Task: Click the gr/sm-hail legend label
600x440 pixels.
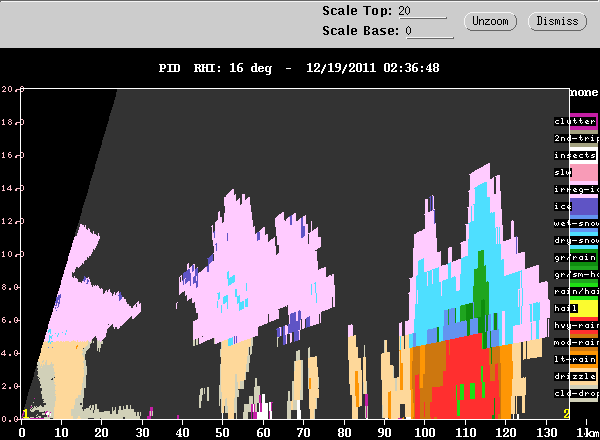Action: coord(576,274)
